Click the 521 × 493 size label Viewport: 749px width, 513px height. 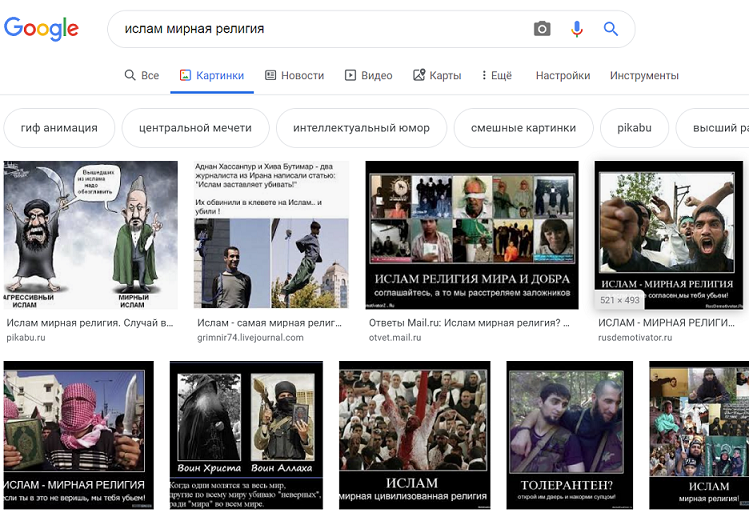point(620,300)
